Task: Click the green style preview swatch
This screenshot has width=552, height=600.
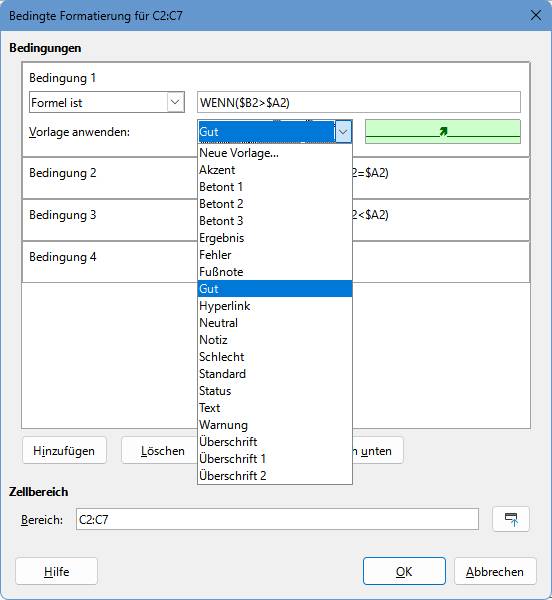Action: pyautogui.click(x=443, y=132)
